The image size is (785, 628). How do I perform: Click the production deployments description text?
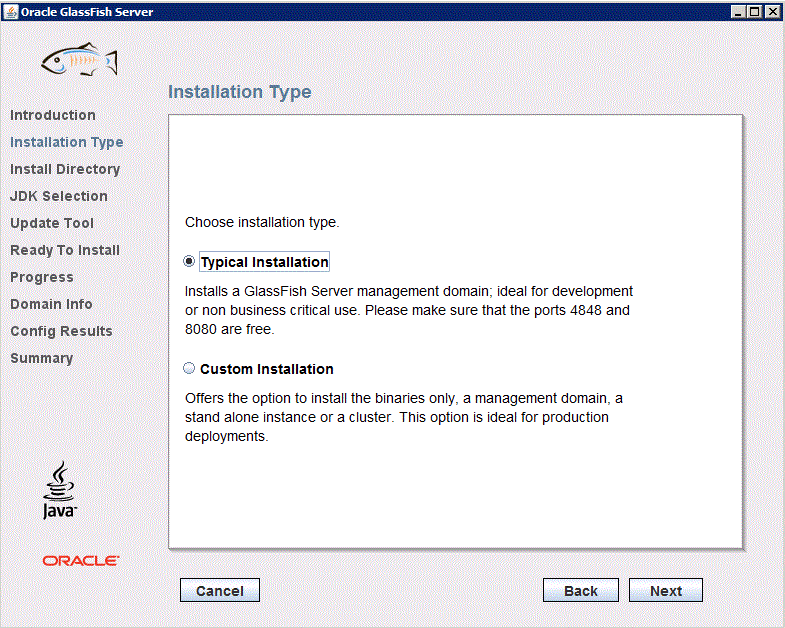click(403, 417)
